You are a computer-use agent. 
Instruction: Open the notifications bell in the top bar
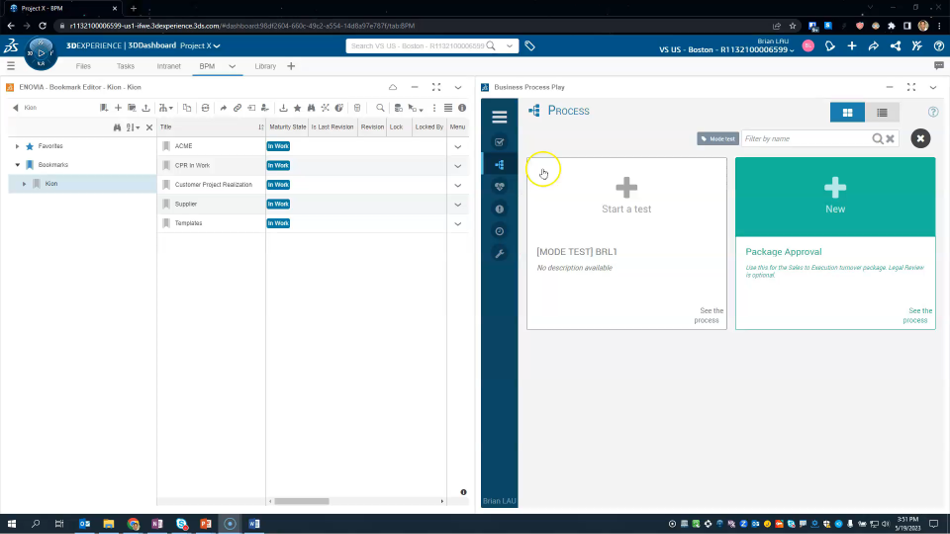[x=830, y=46]
